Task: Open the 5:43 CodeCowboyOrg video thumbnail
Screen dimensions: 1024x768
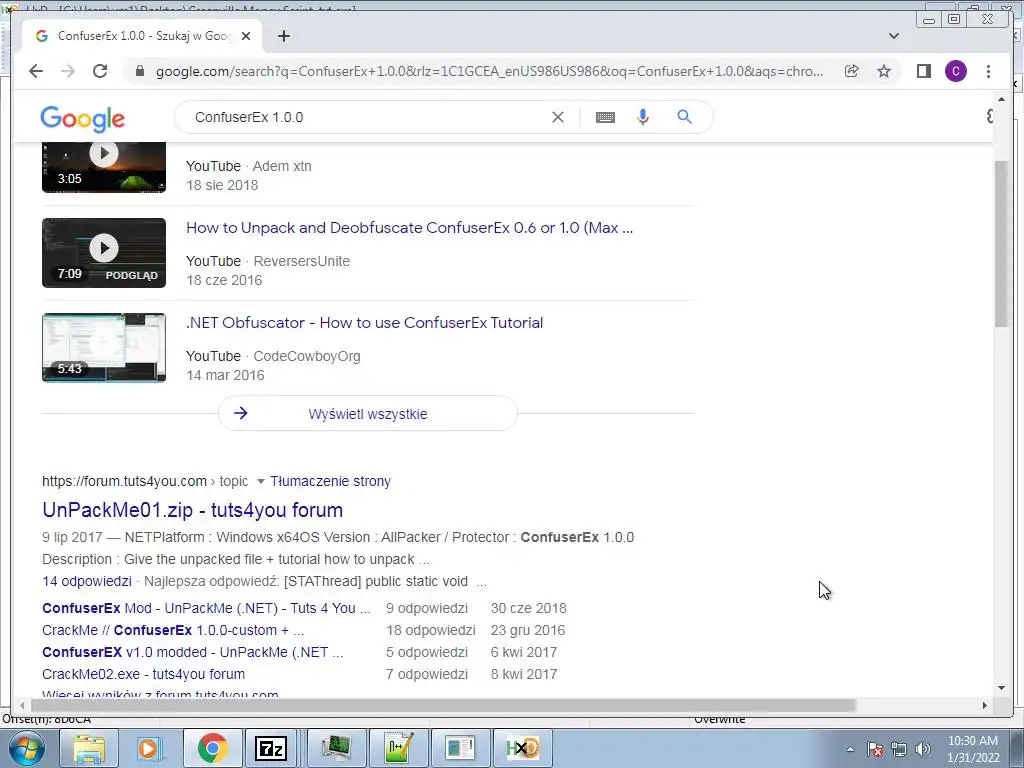Action: pos(104,347)
